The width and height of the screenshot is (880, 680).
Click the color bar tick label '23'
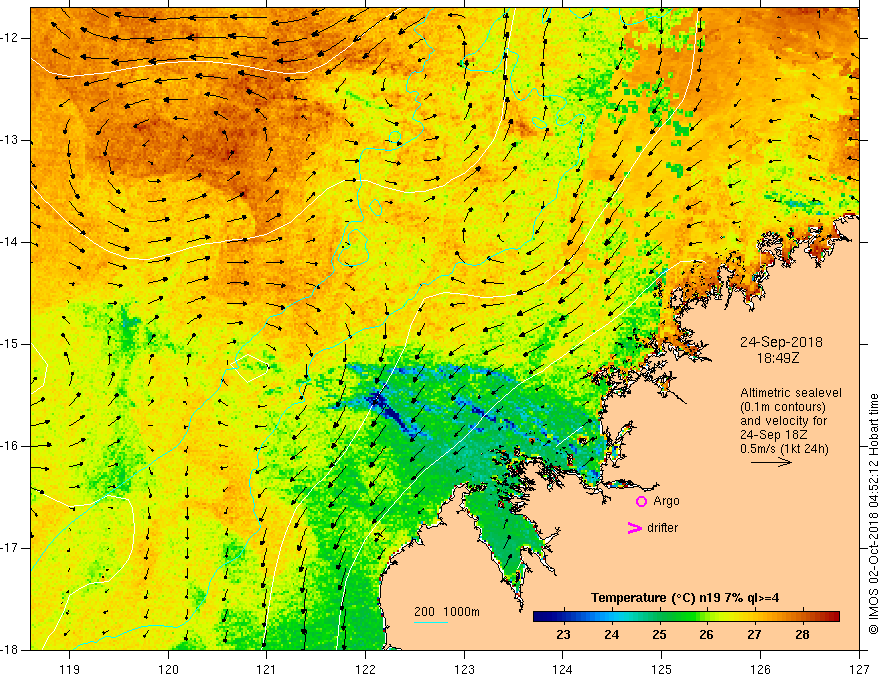[563, 635]
